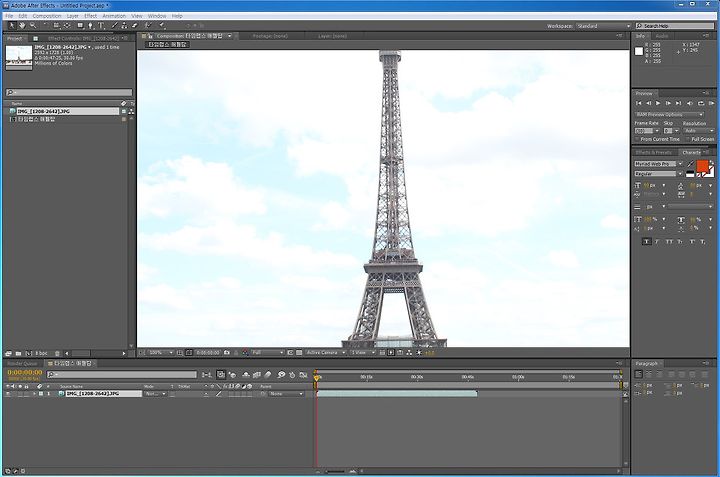
Task: Click the Graph Editor icon in timeline
Action: 304,375
